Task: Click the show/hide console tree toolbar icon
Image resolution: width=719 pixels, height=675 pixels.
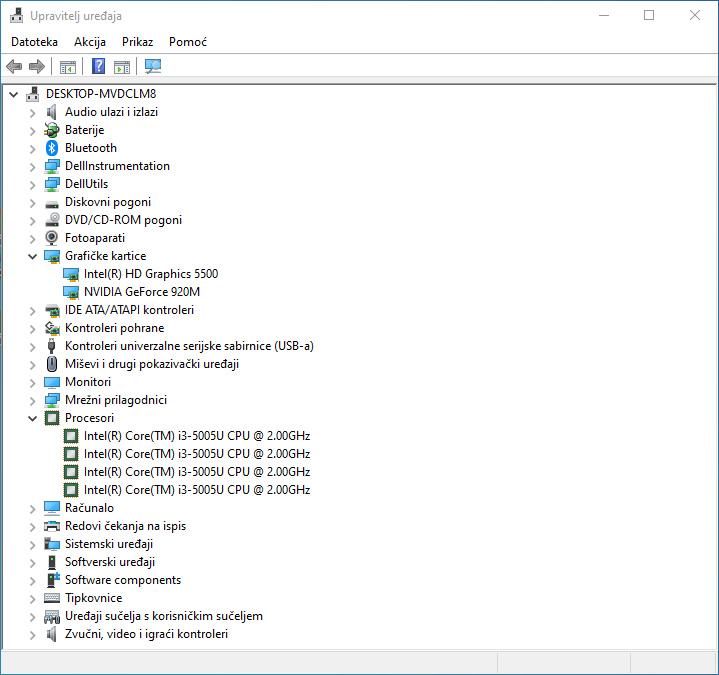Action: (68, 67)
